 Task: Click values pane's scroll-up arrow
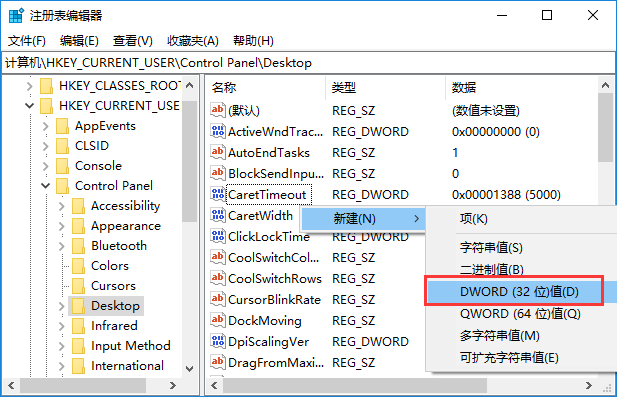pos(605,85)
